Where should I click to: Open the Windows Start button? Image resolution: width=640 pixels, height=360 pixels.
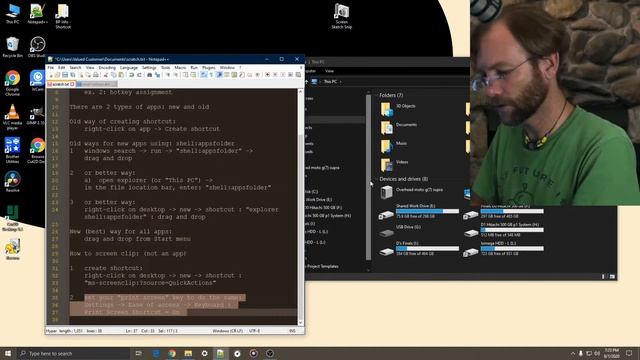coord(8,353)
